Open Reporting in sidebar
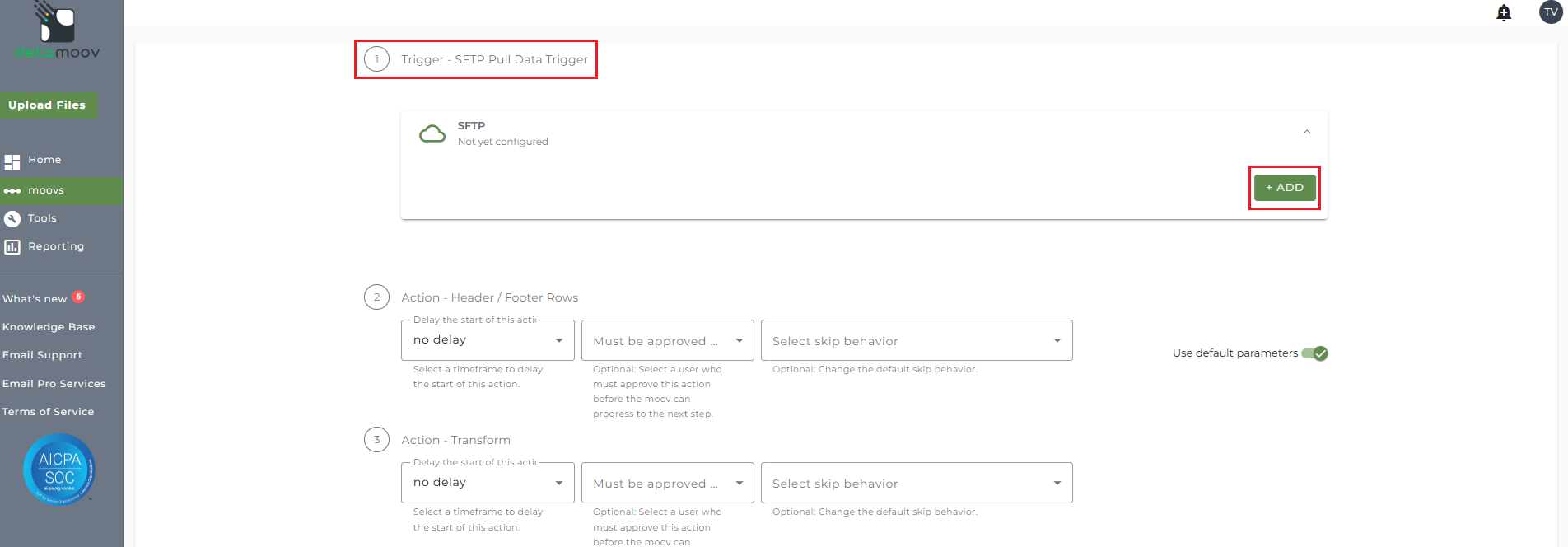This screenshot has height=547, width=1568. (56, 246)
